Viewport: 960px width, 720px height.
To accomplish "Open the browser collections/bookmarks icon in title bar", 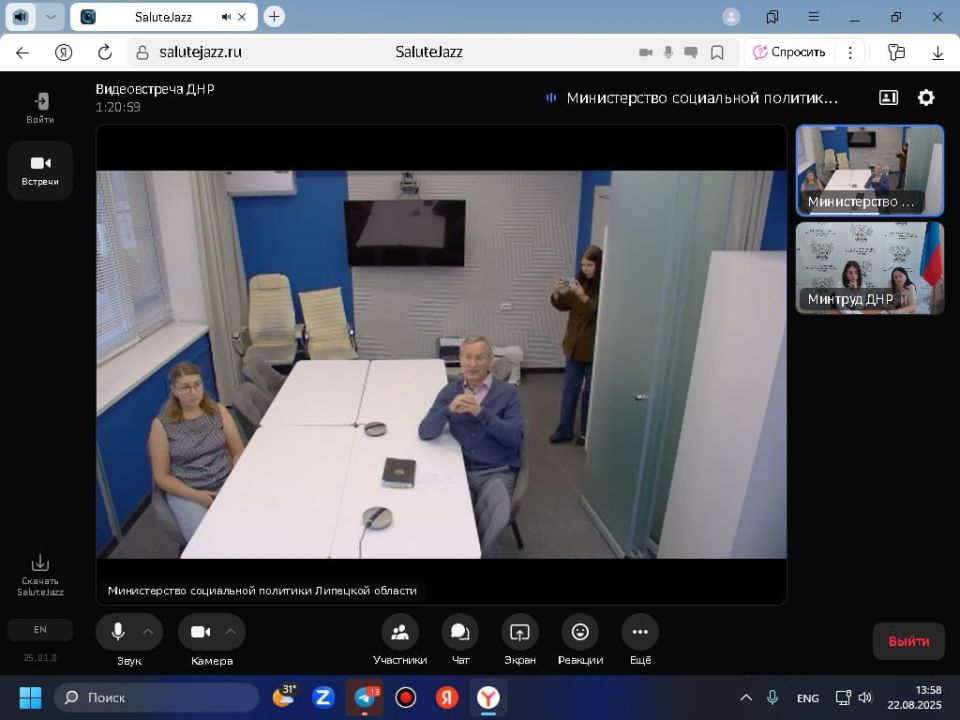I will [772, 17].
